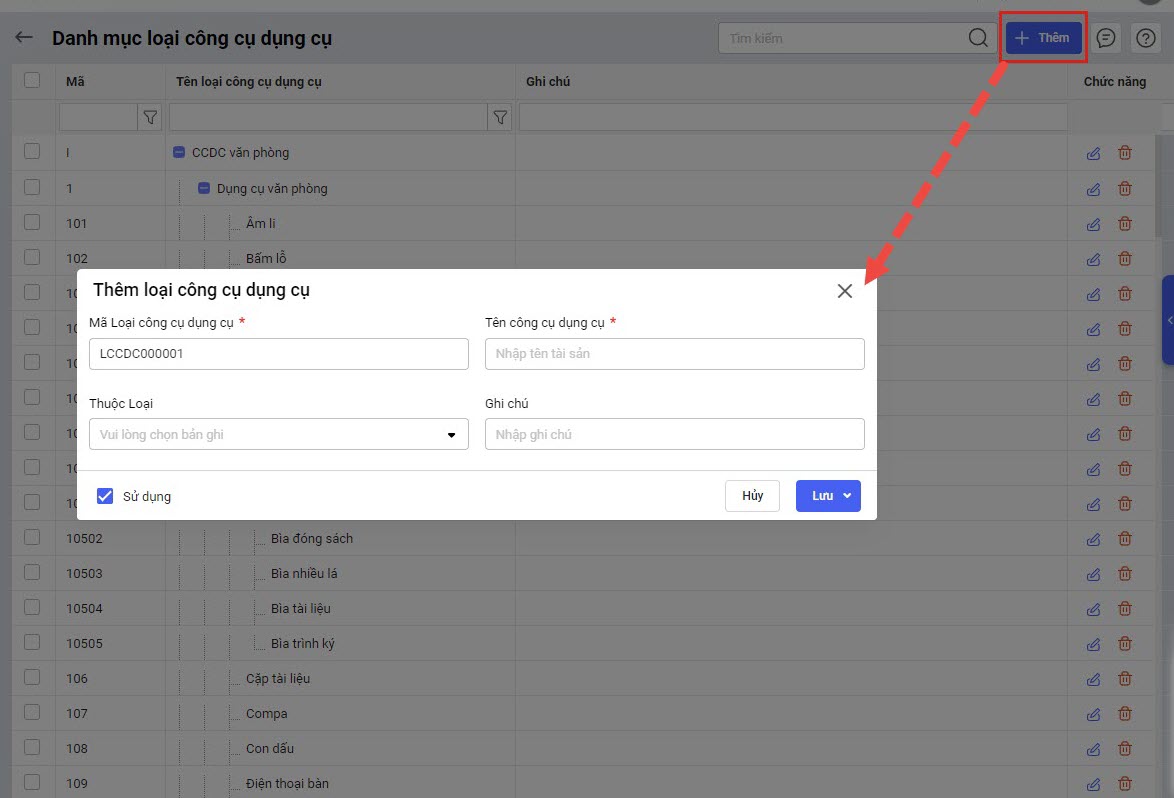This screenshot has height=798, width=1174.
Task: Close the Thêm loại công cụ dialog
Action: 845,291
